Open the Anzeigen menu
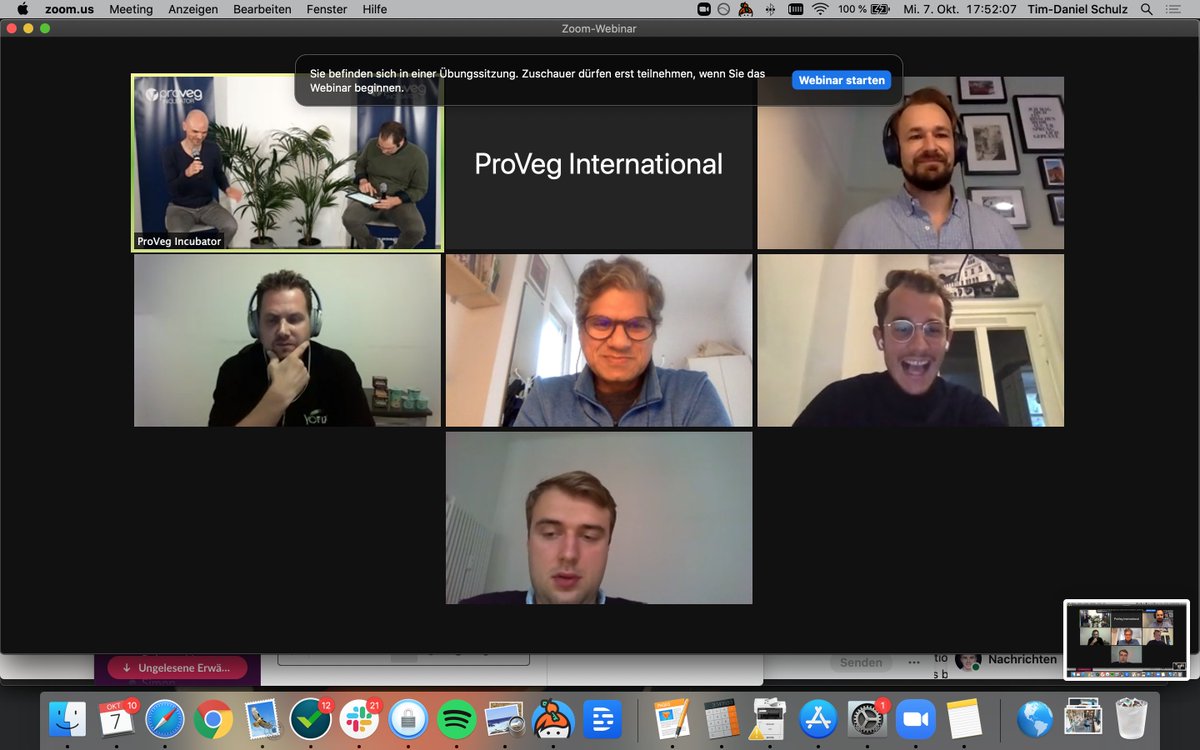Screen dimensions: 1200x750 193,9
